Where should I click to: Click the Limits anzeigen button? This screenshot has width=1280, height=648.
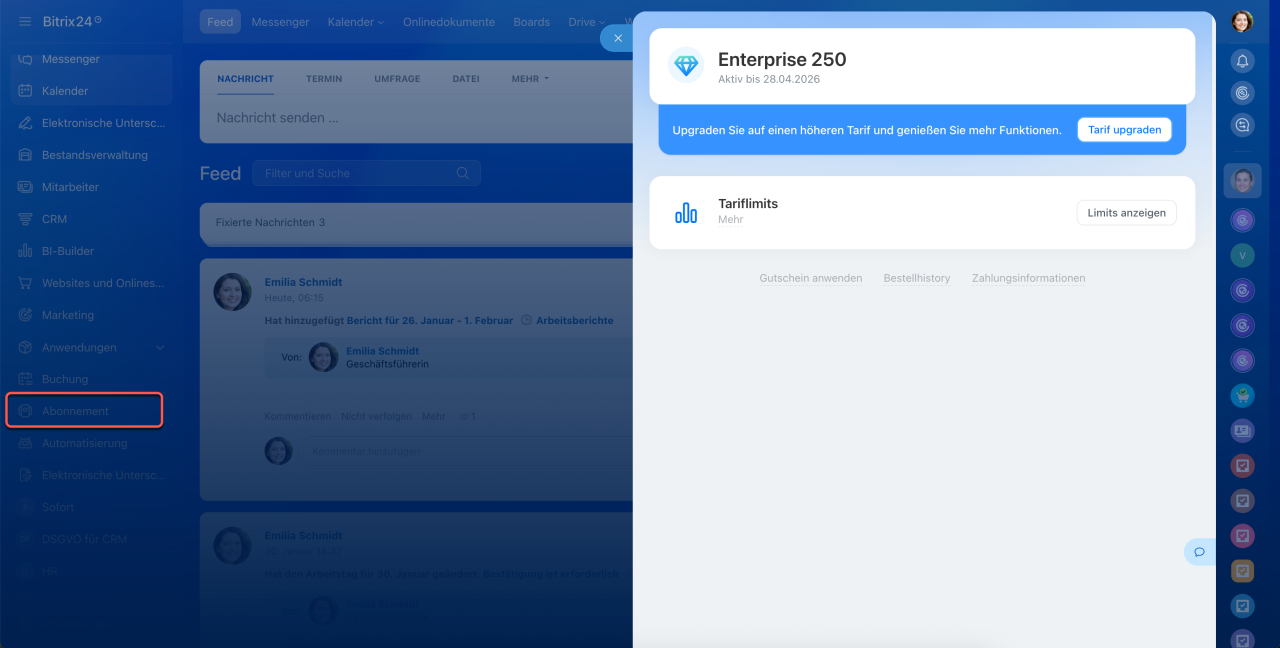coord(1126,213)
